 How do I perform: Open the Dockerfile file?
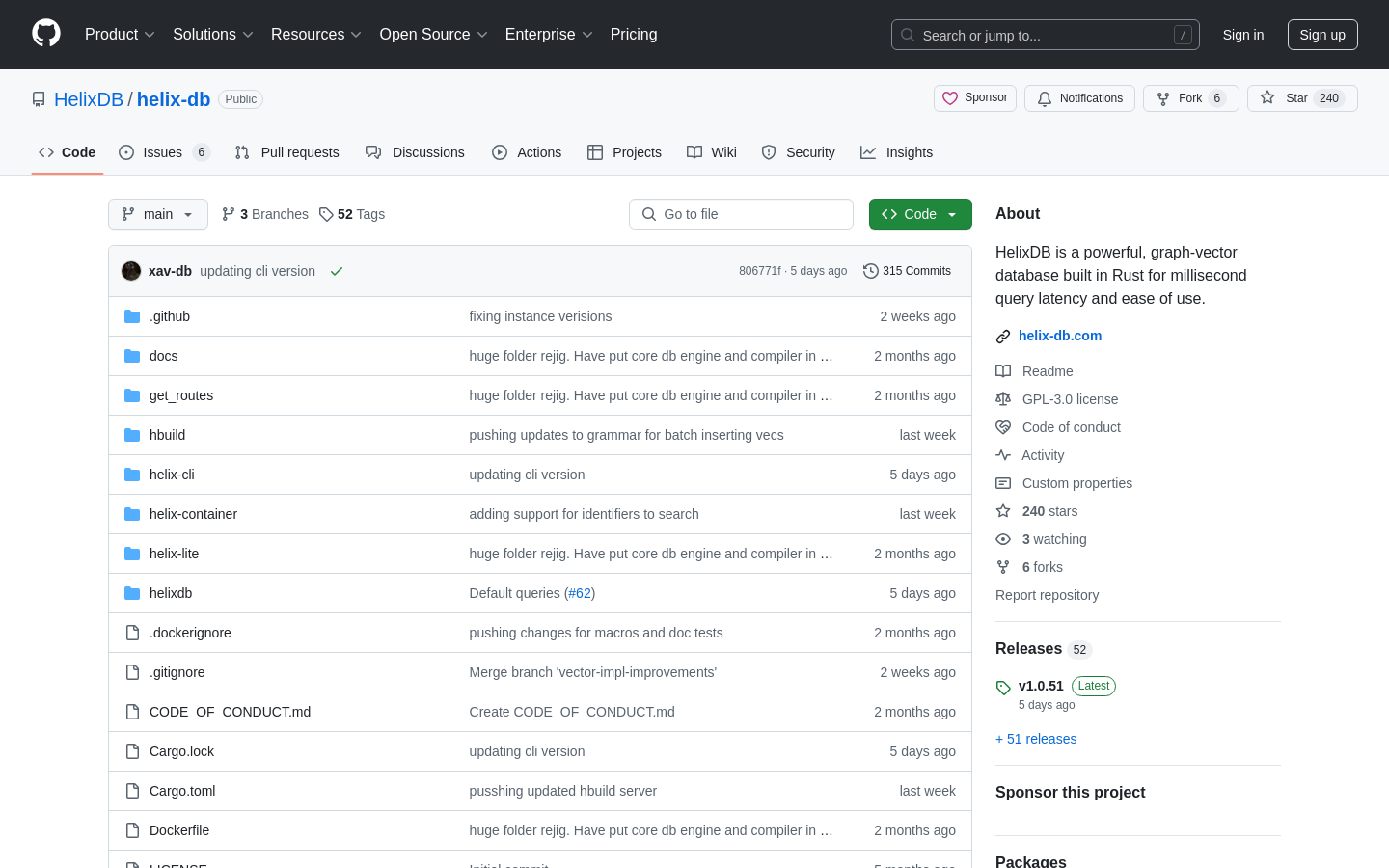tap(179, 830)
